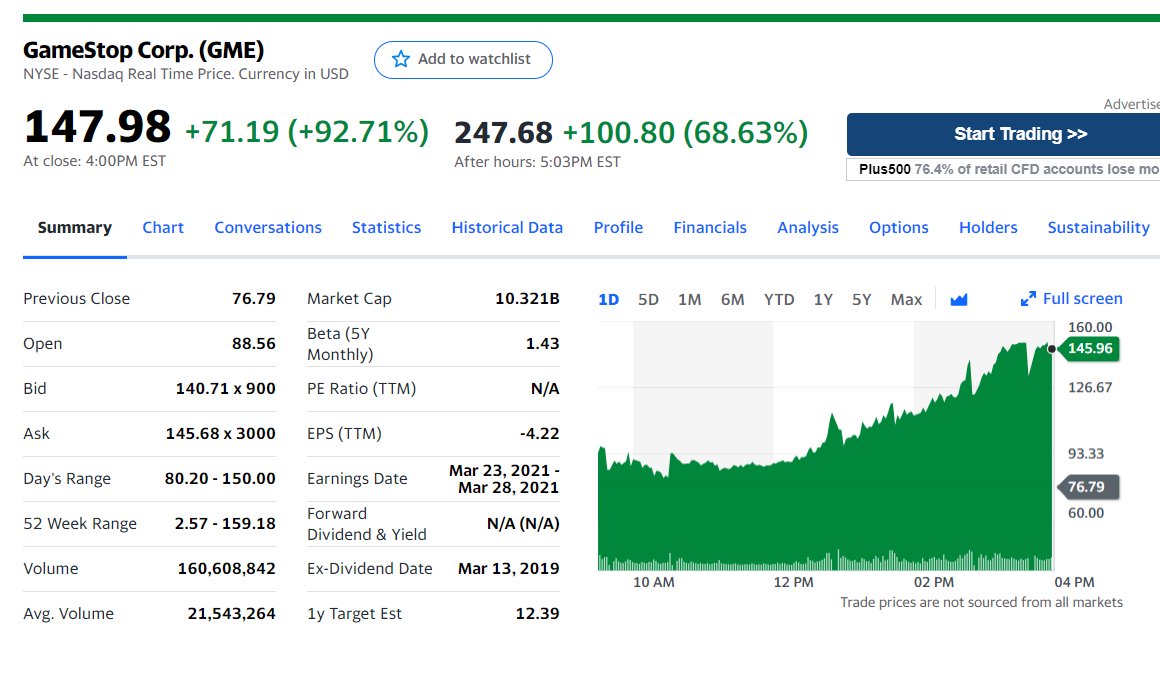This screenshot has height=674, width=1160.
Task: Click the star icon in Add to watchlist
Action: [x=401, y=59]
